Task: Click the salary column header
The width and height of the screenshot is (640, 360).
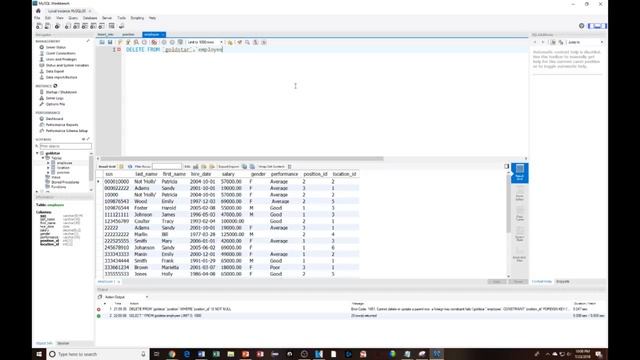Action: click(228, 174)
